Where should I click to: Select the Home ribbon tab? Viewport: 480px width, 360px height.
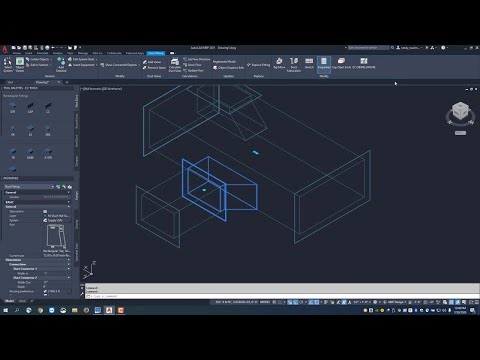click(17, 53)
